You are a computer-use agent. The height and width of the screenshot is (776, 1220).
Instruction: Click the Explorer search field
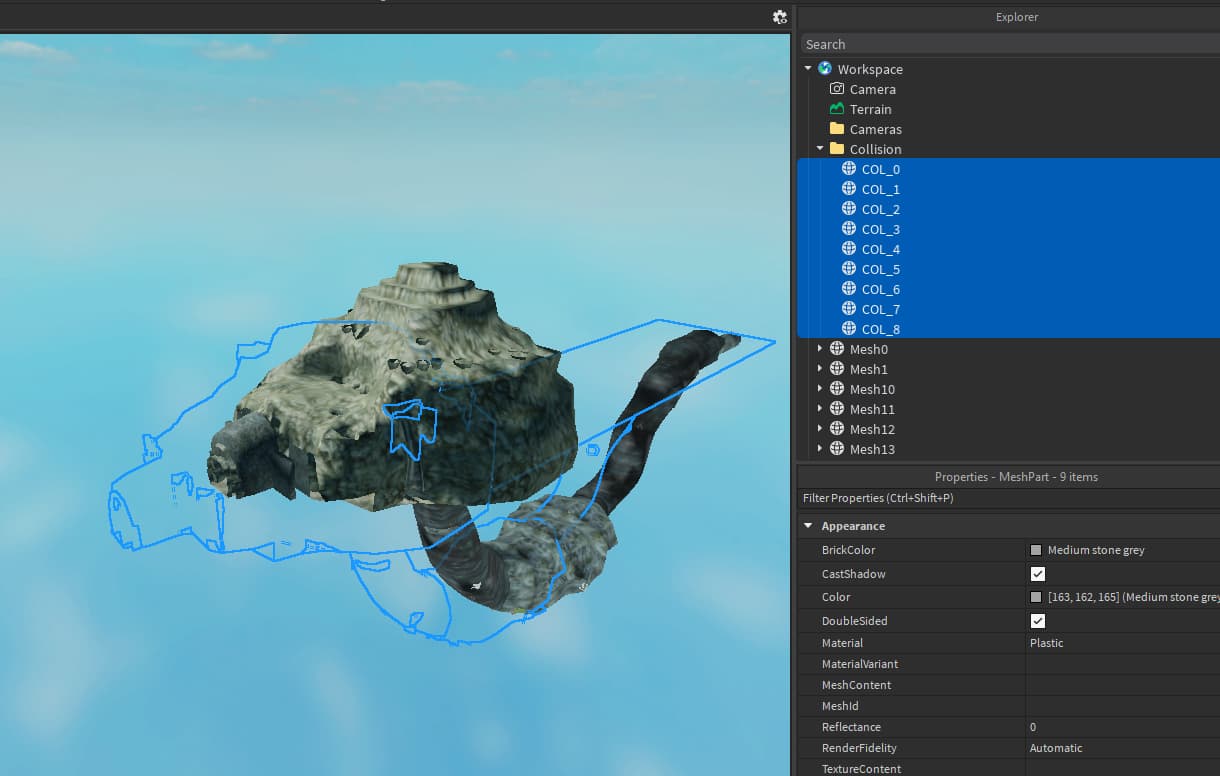pyautogui.click(x=1008, y=44)
